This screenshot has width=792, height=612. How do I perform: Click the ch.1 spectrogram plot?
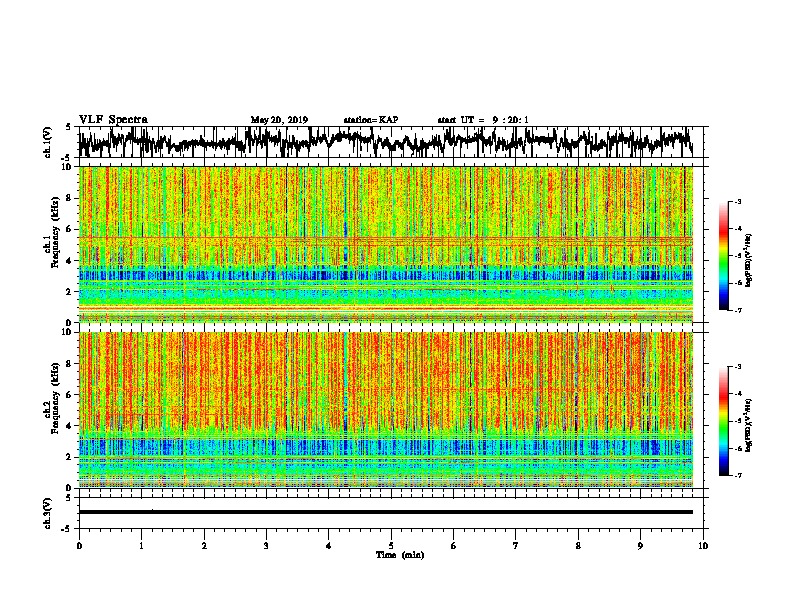pos(386,244)
